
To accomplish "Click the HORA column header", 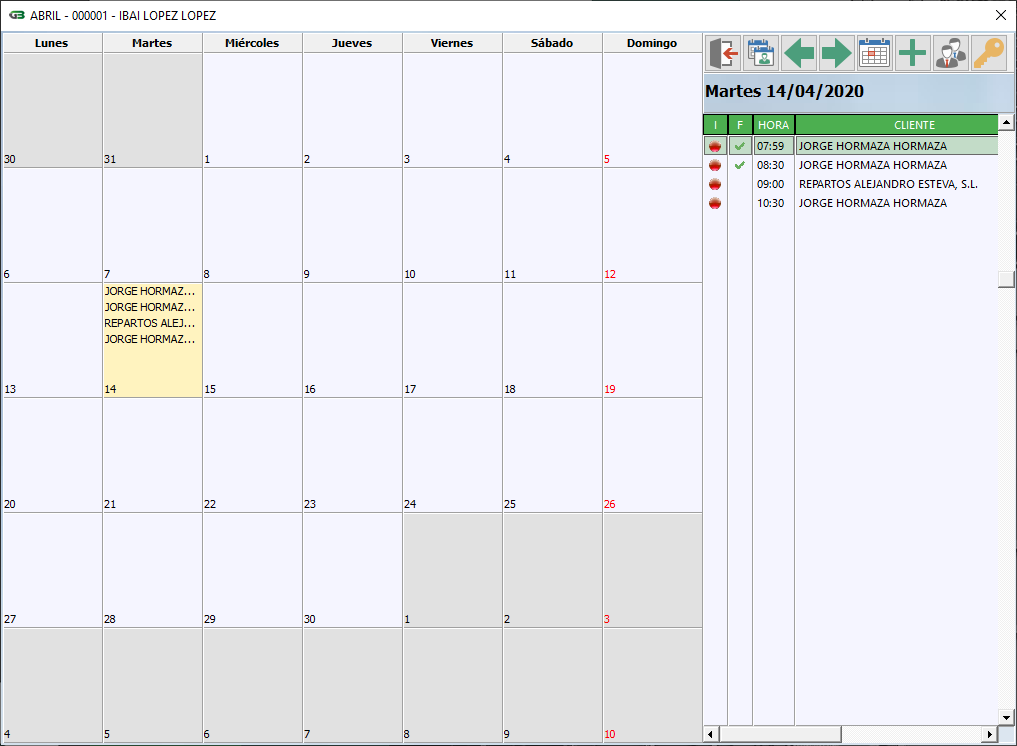I will pos(773,125).
